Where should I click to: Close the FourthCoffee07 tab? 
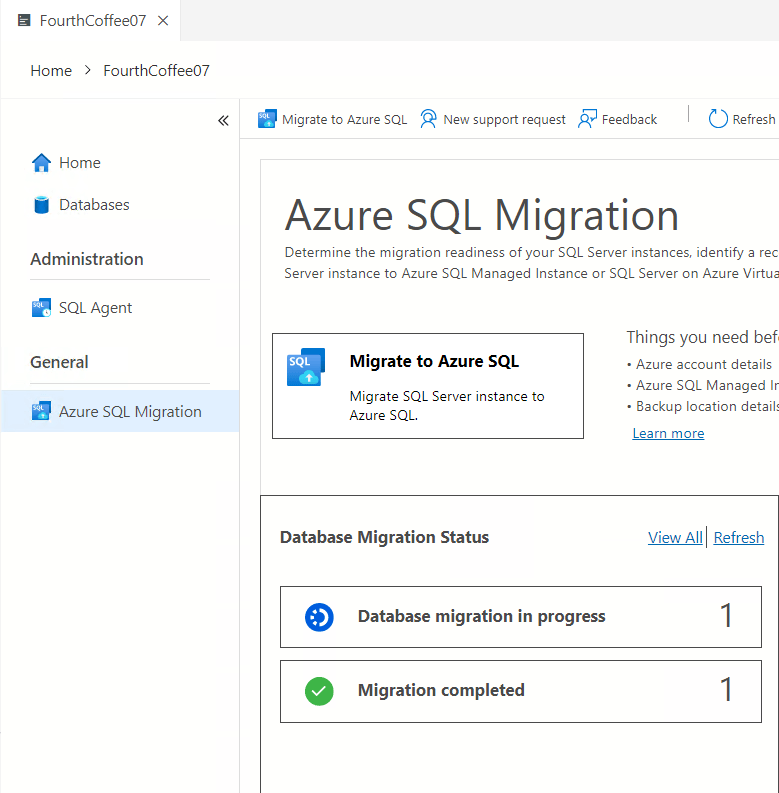point(163,21)
